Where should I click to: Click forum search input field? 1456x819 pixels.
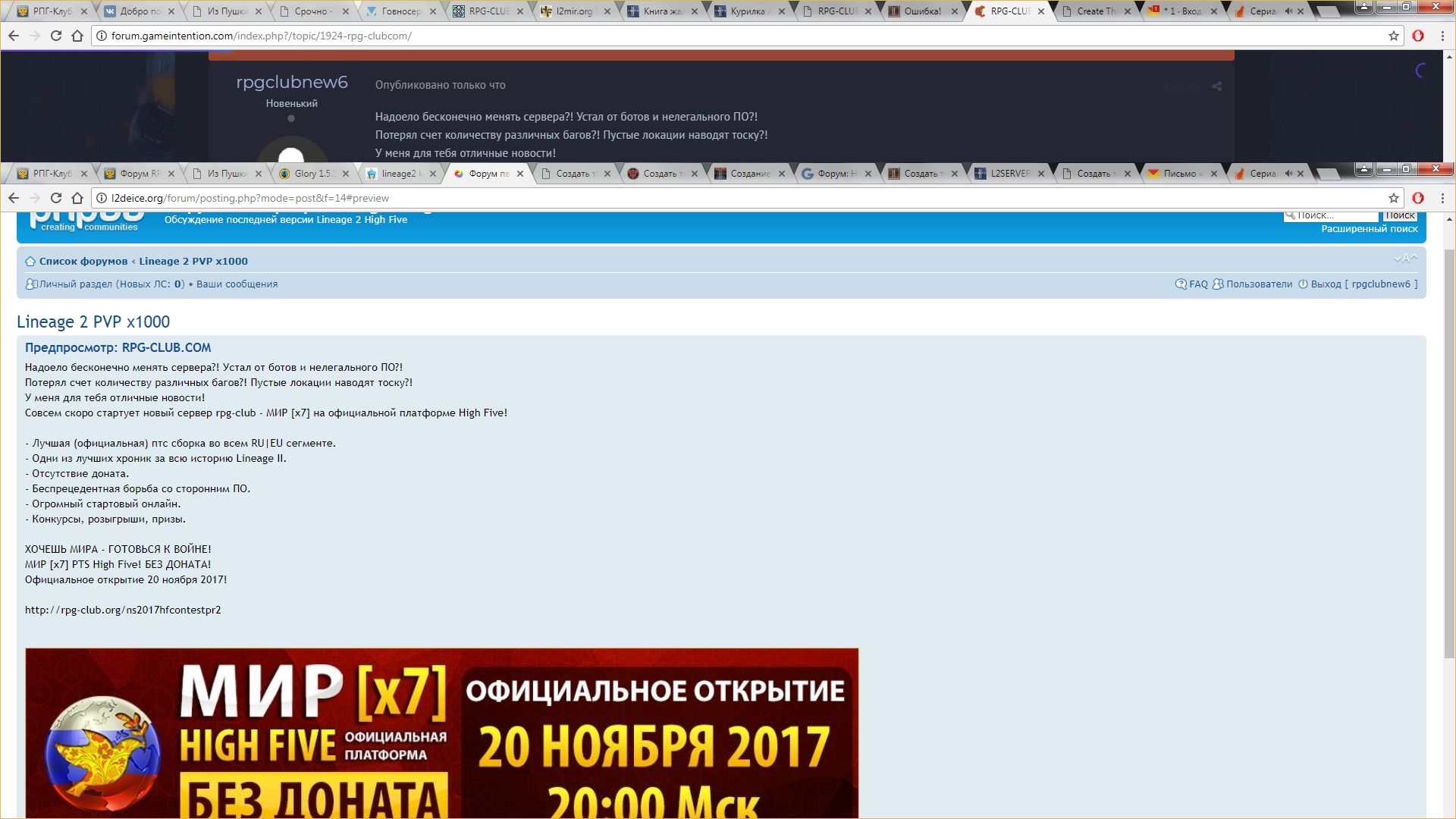tap(1335, 215)
